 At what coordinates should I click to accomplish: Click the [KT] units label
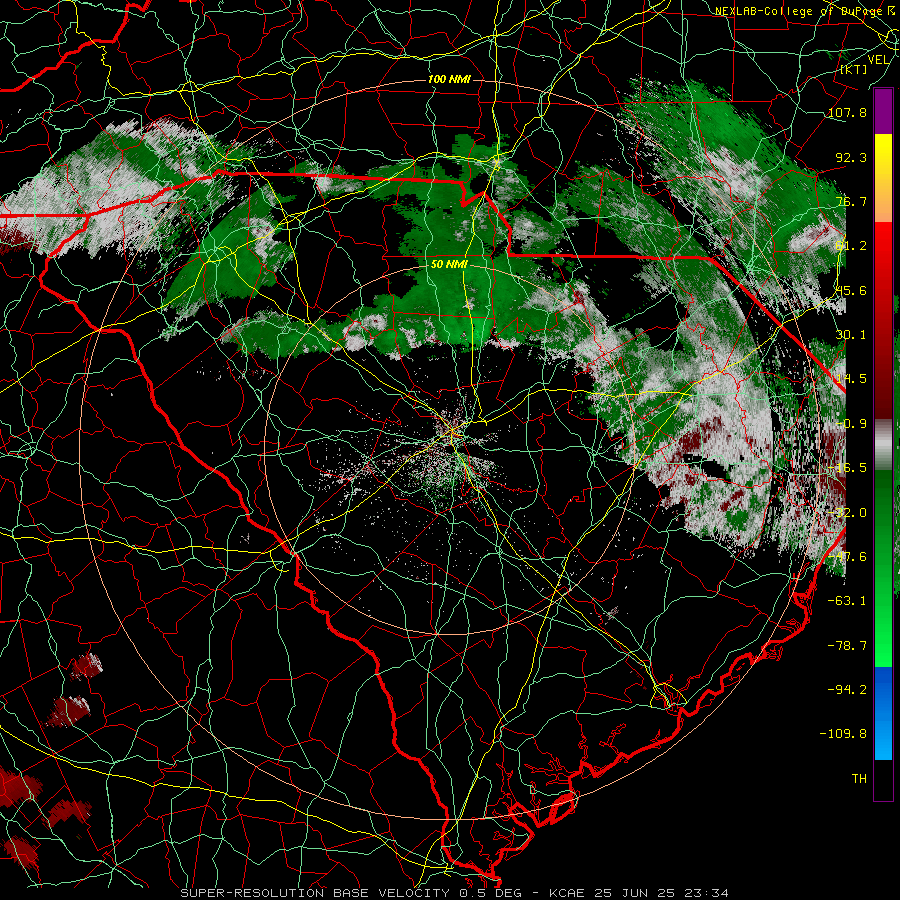pyautogui.click(x=854, y=69)
